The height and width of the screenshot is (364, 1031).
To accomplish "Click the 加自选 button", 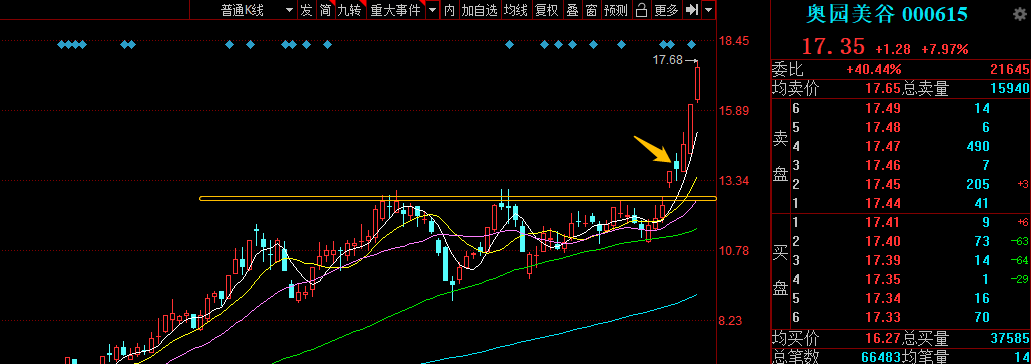I will tap(479, 10).
